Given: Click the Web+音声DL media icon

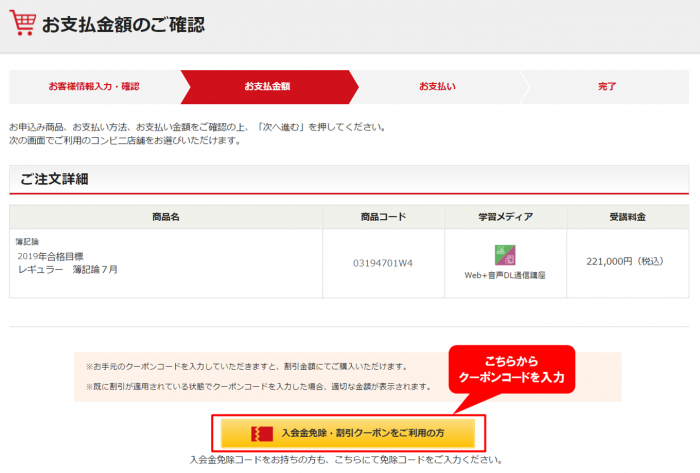Looking at the screenshot, I should (504, 255).
